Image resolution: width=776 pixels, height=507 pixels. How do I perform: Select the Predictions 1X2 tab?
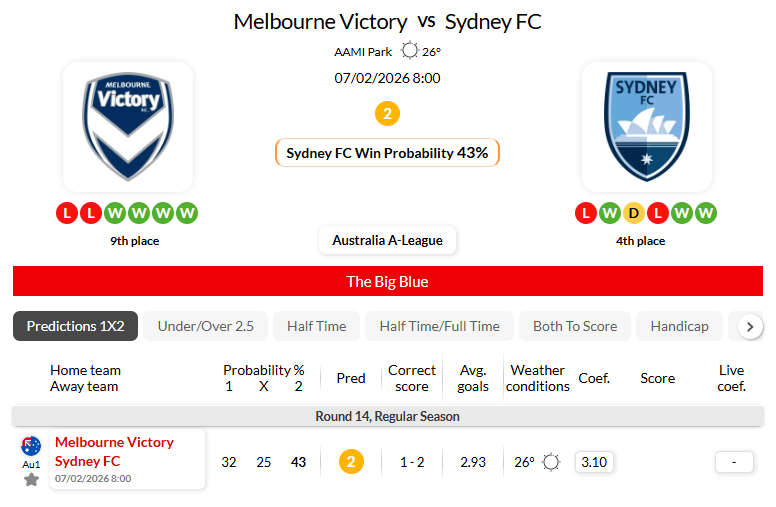75,326
